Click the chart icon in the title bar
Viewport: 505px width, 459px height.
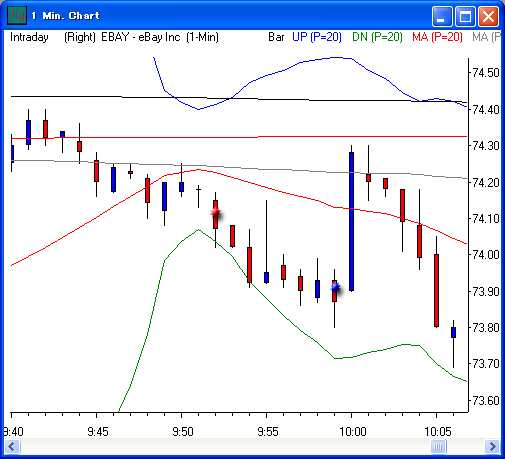(17, 15)
